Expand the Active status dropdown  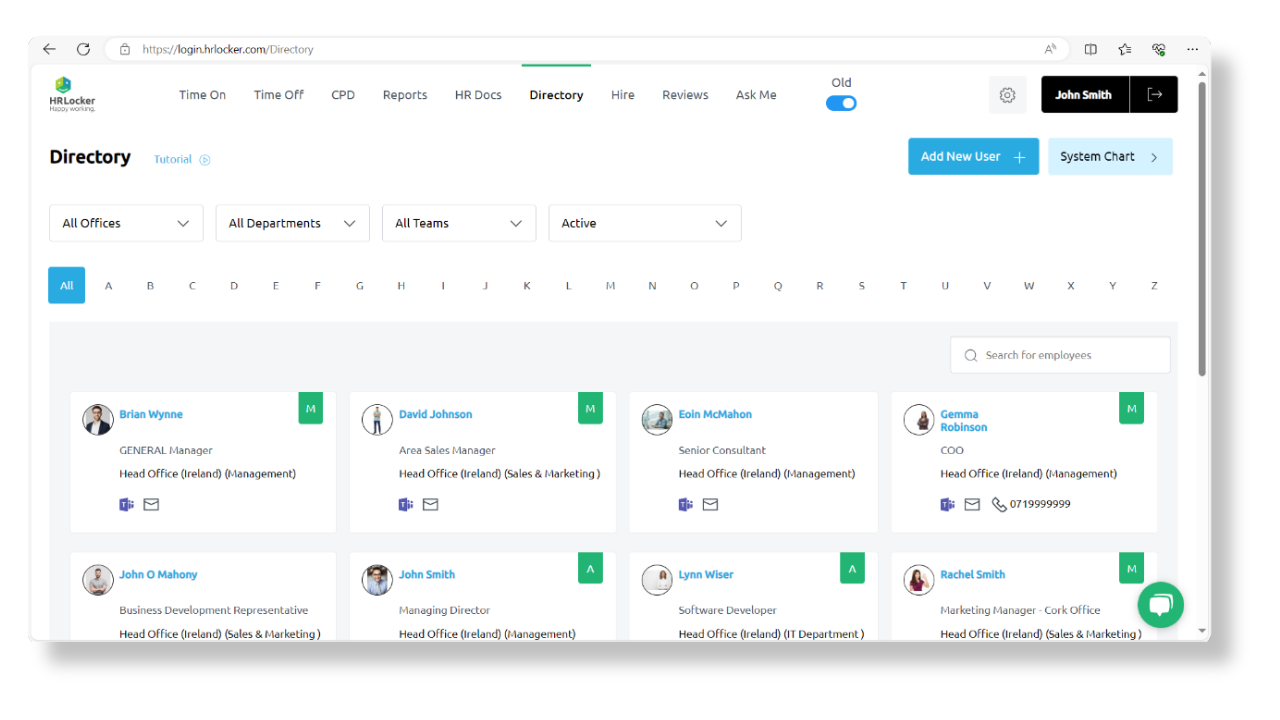[644, 223]
